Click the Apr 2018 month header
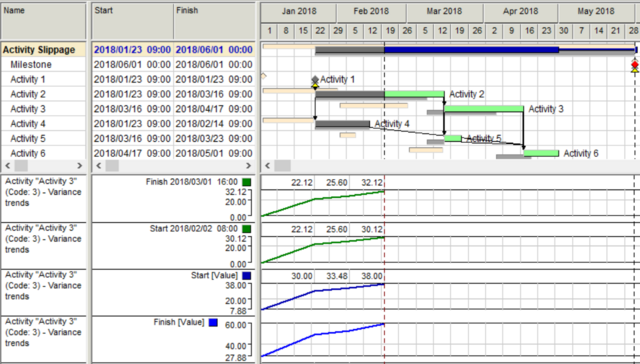640x364 pixels. [520, 11]
